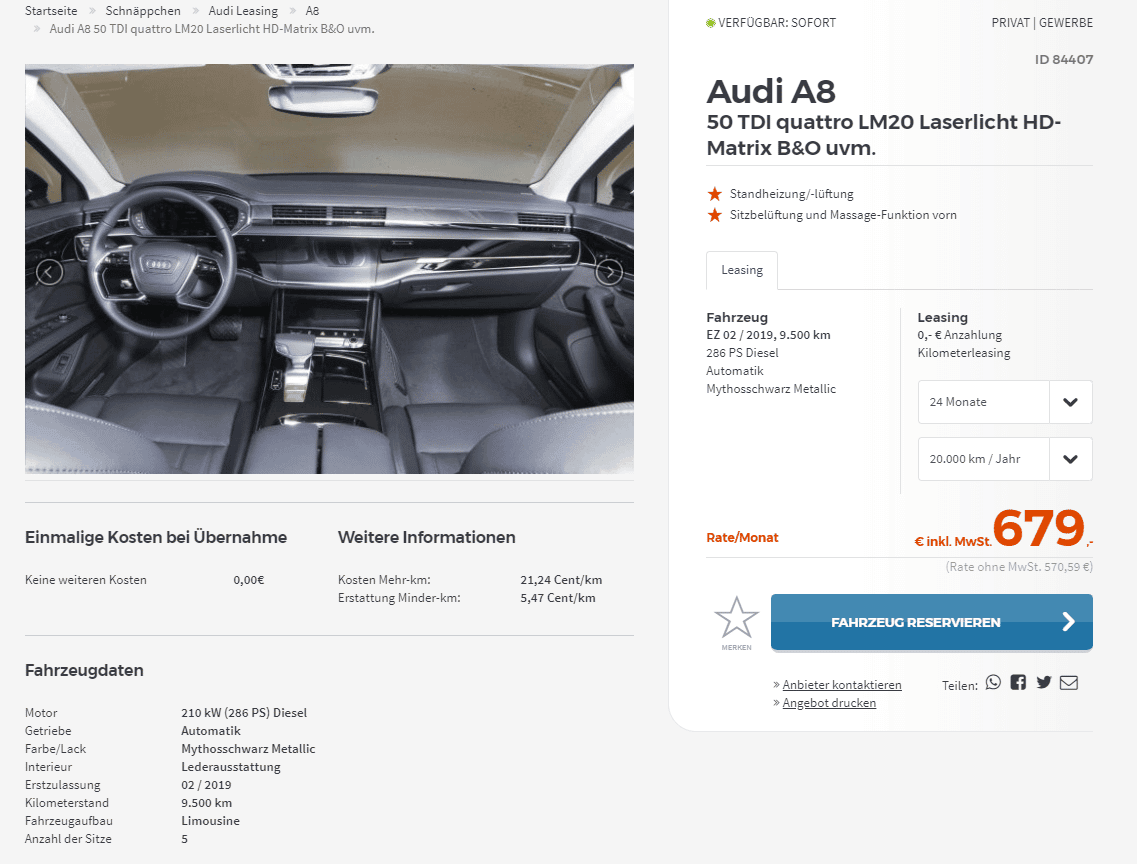Click the Lederausstattung value
This screenshot has width=1137, height=864.
tap(231, 767)
